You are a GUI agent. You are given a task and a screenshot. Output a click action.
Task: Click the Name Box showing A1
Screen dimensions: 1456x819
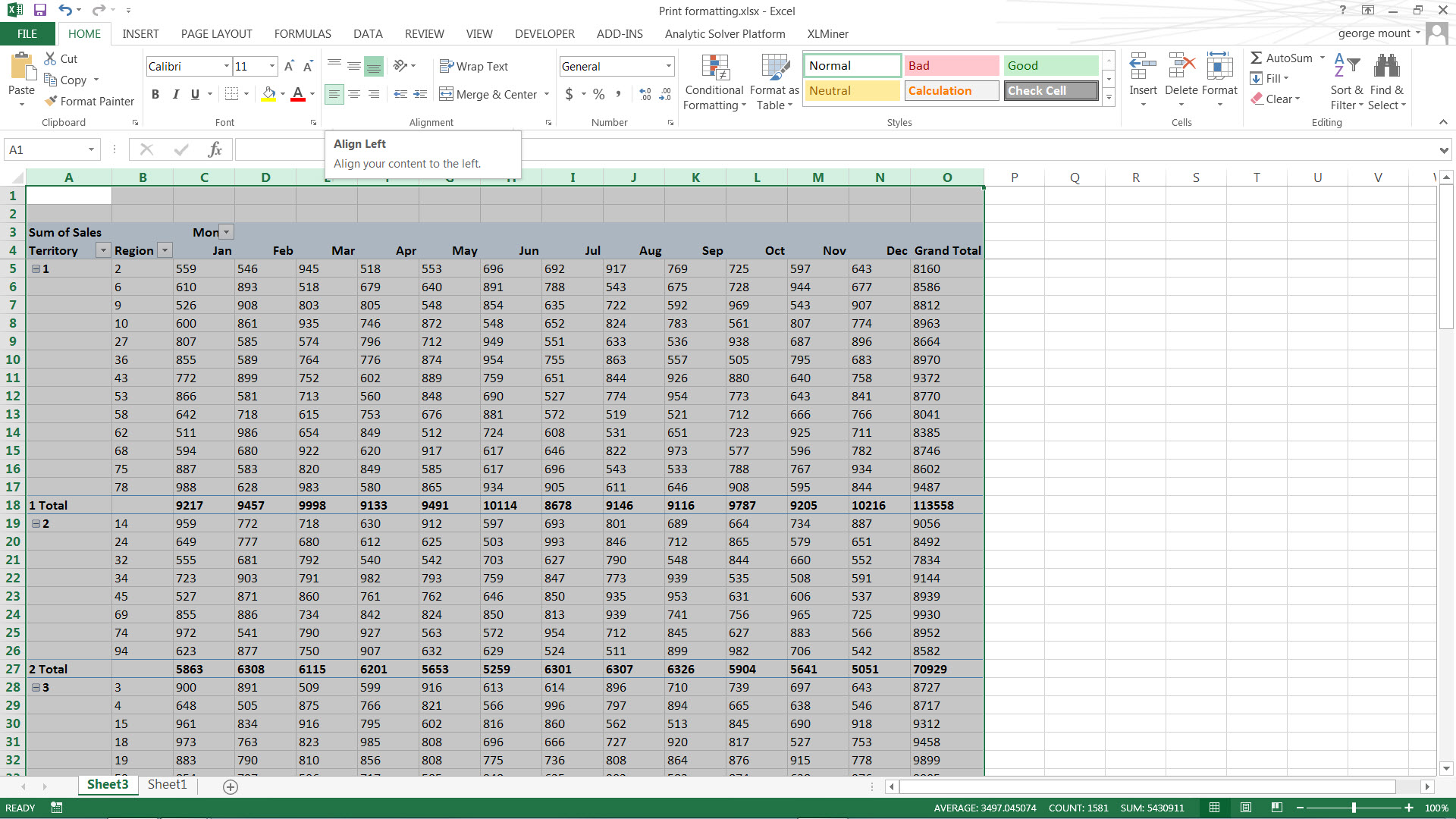pos(45,149)
